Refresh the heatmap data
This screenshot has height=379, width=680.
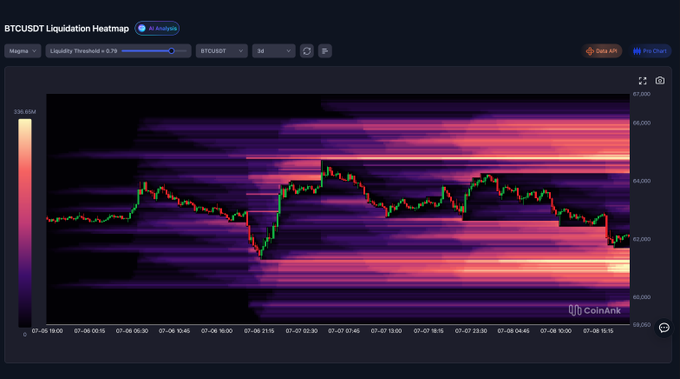[x=307, y=51]
